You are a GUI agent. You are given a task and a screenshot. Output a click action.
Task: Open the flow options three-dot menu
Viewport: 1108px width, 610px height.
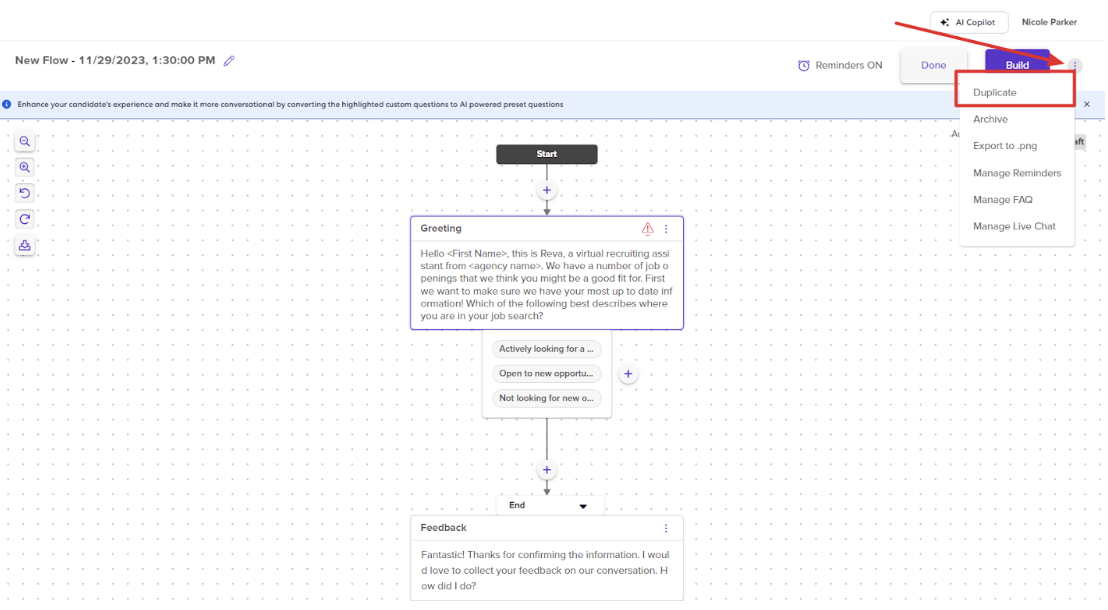(x=1075, y=65)
